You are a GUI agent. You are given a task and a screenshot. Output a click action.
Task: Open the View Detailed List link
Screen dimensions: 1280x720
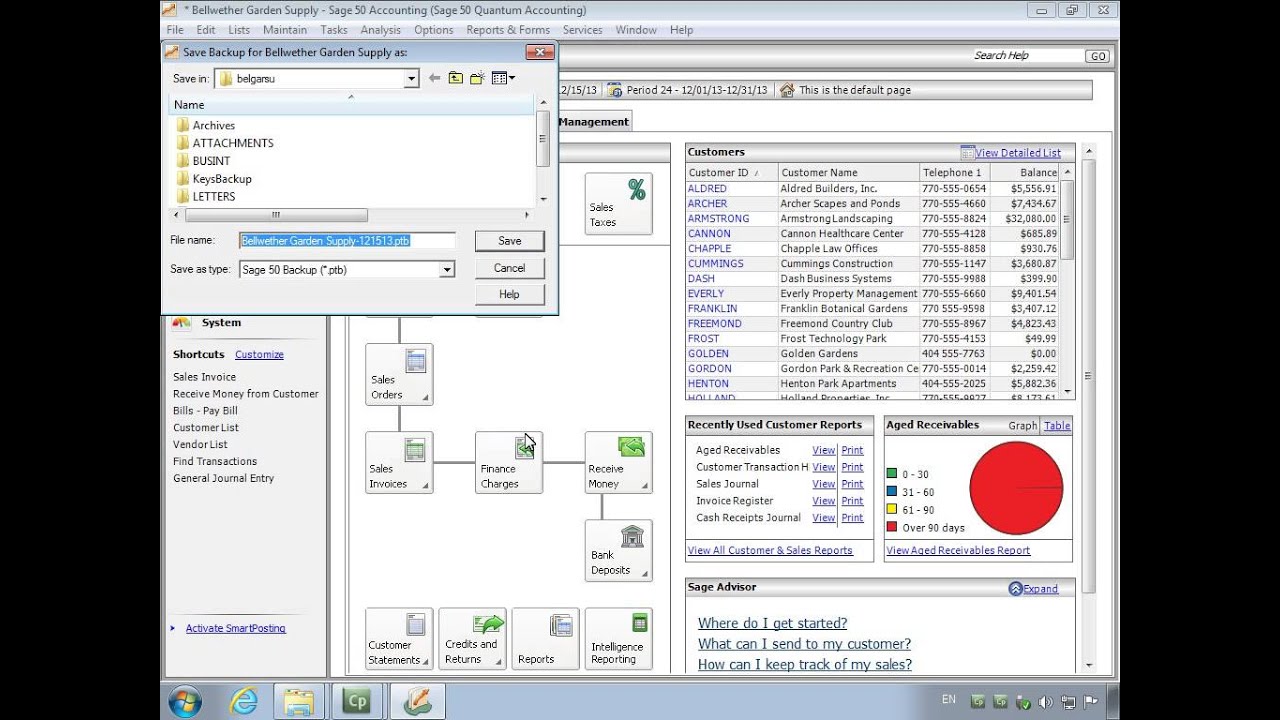1018,153
